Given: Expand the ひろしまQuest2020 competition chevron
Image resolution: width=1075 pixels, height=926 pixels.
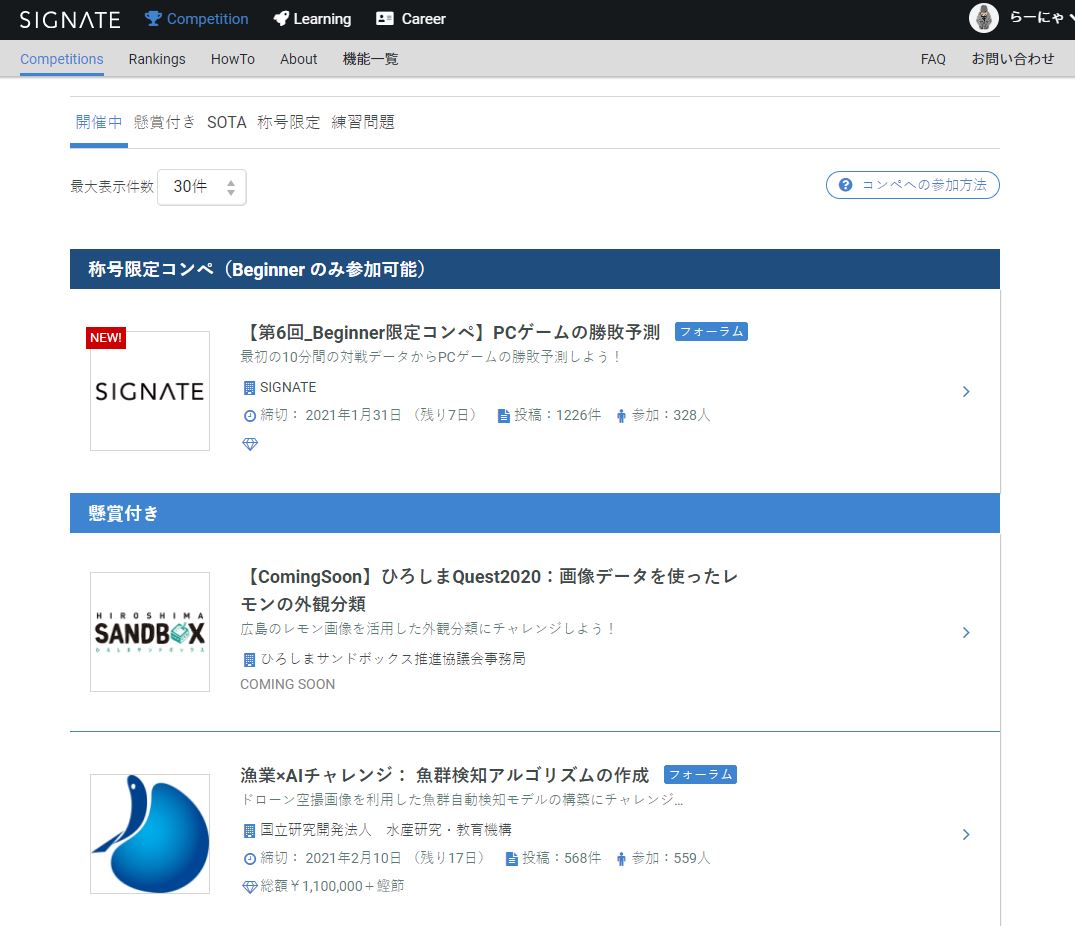Looking at the screenshot, I should pyautogui.click(x=966, y=632).
